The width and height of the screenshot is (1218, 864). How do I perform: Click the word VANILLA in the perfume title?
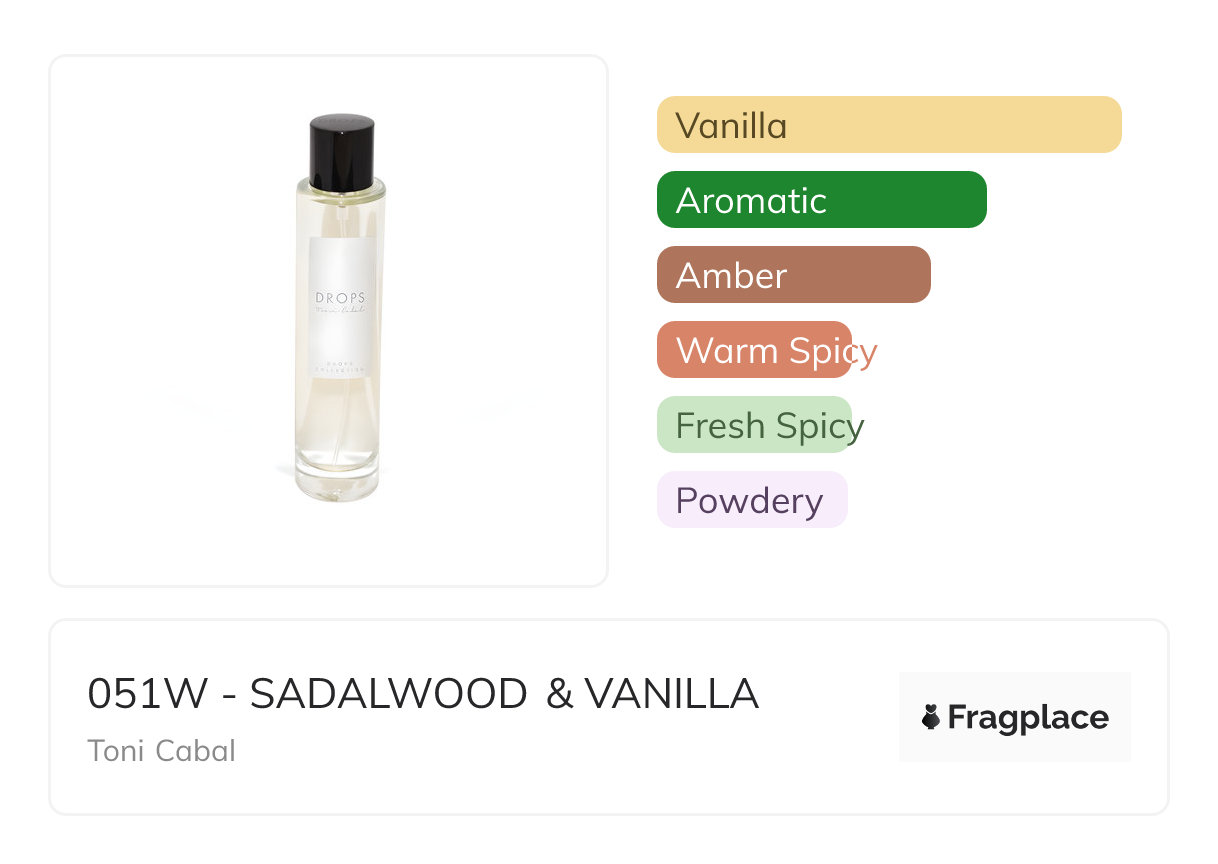coord(671,694)
